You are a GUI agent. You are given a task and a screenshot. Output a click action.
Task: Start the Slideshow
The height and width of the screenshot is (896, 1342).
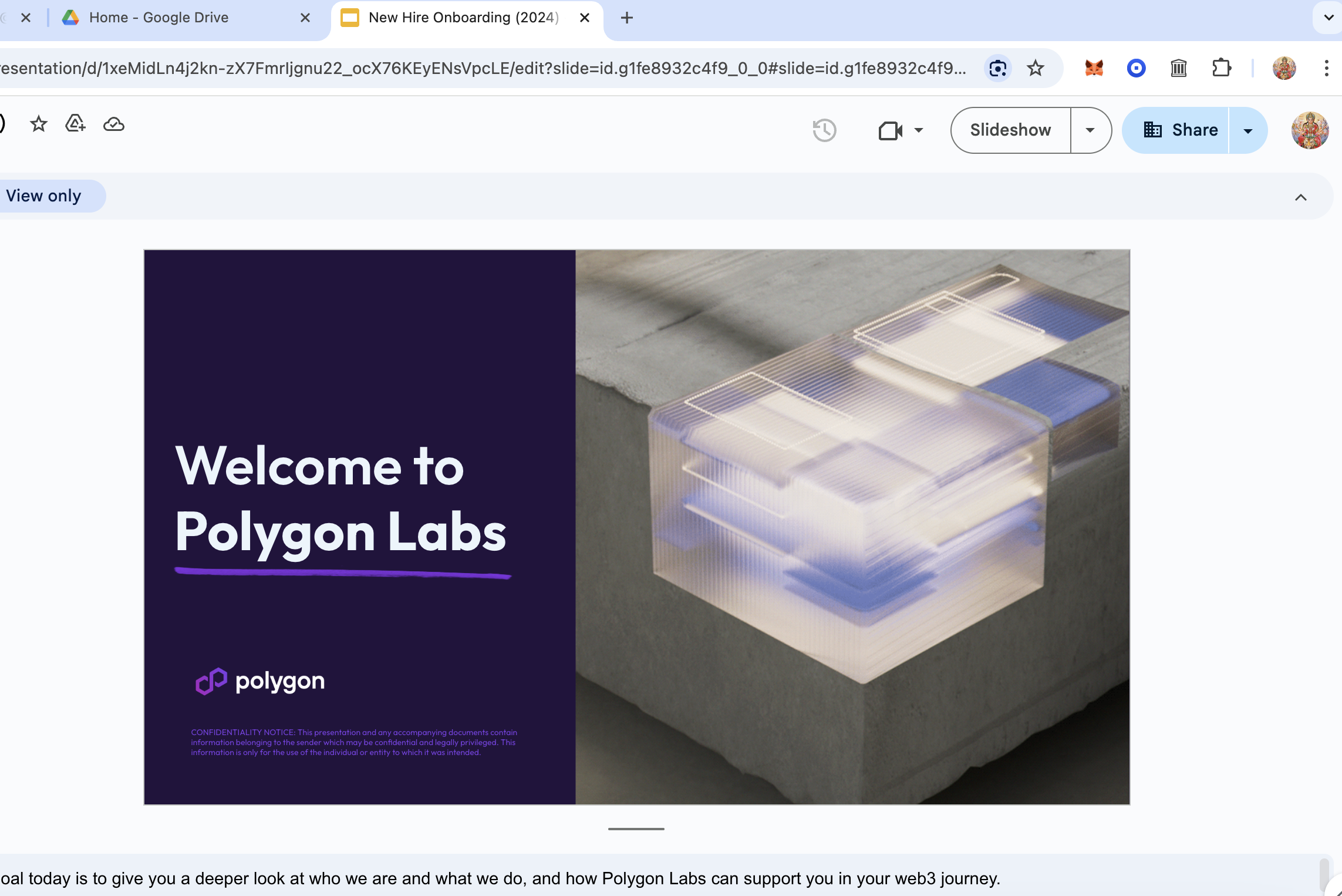pos(1010,130)
